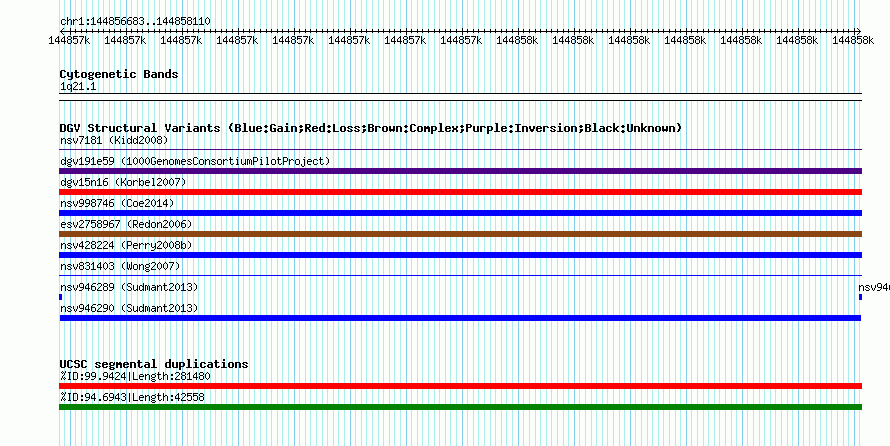The width and height of the screenshot is (890, 446).
Task: Click the nsv998746 (Coe2014) label
Action: (x=117, y=203)
